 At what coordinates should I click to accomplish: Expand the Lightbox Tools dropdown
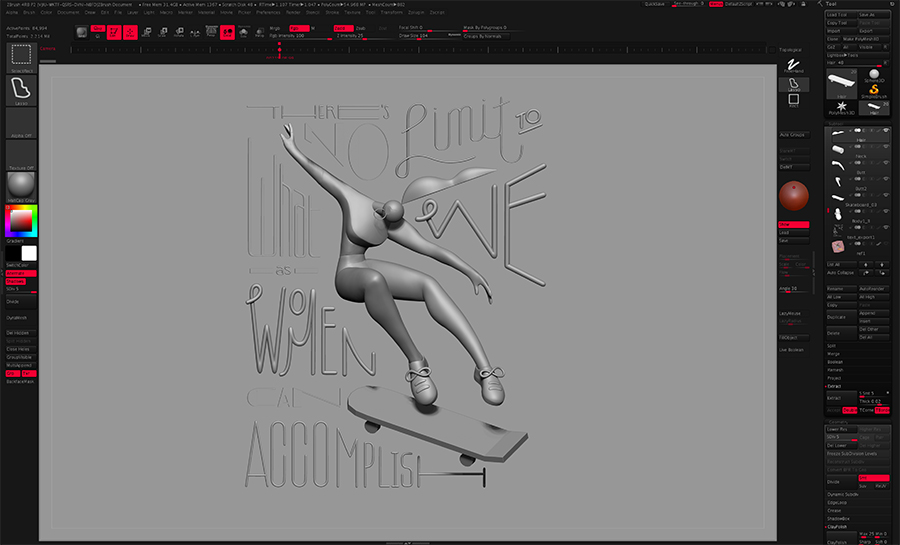858,55
